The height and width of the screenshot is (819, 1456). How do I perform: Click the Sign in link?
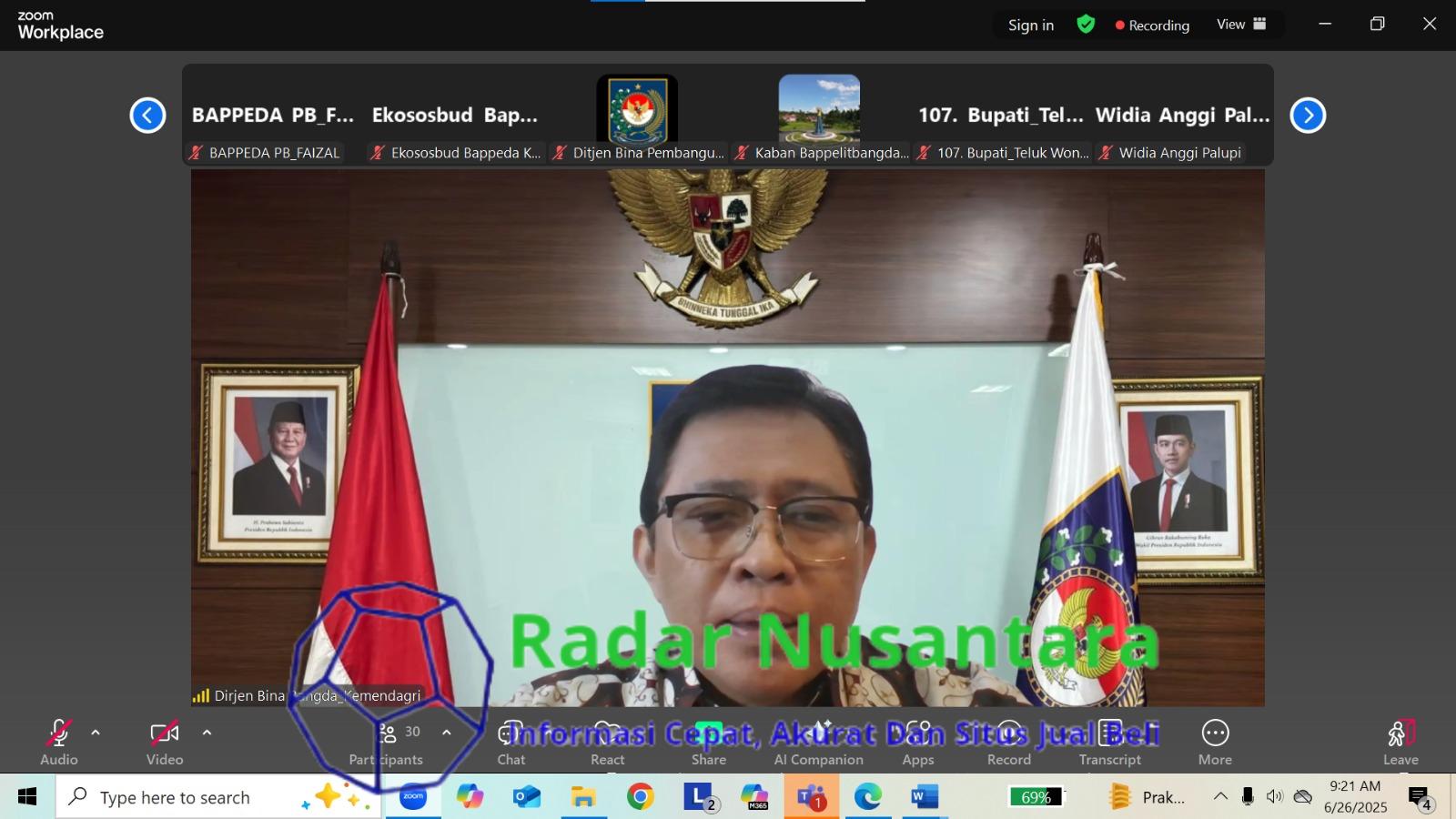1029,25
